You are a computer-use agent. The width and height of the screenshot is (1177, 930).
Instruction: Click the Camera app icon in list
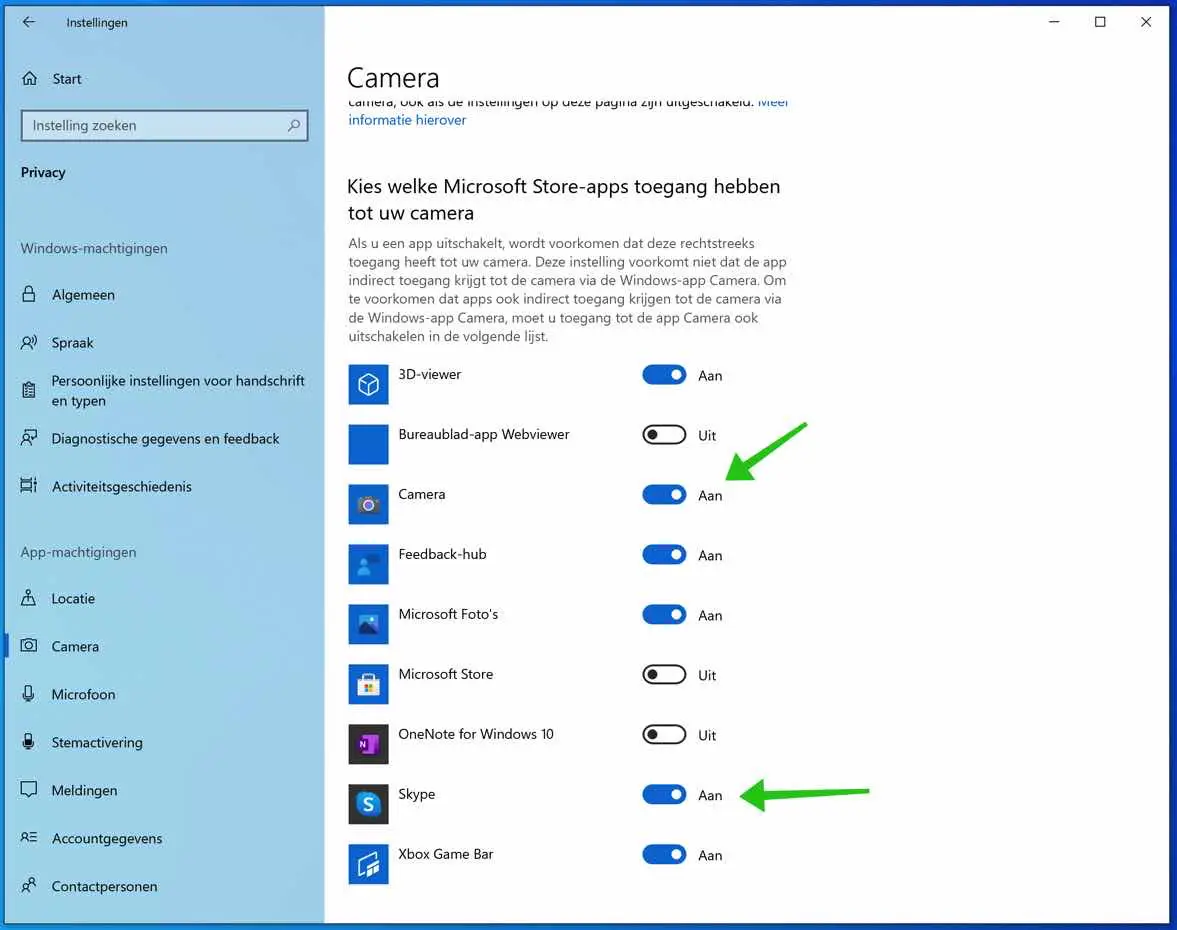point(368,504)
